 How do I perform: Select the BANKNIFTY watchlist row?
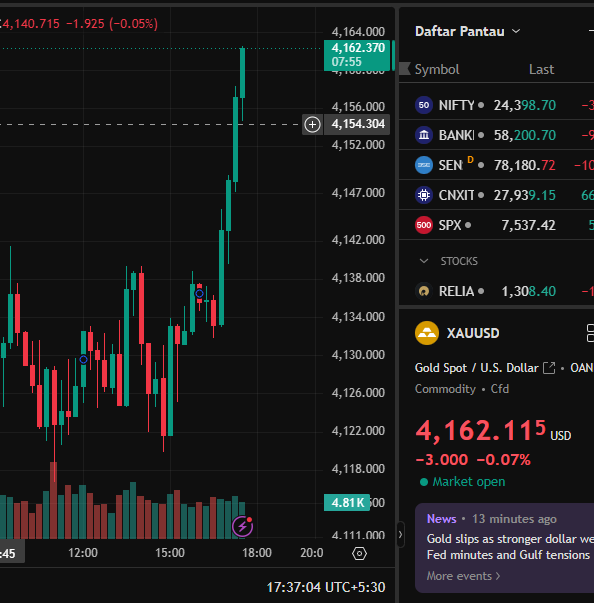[496, 135]
